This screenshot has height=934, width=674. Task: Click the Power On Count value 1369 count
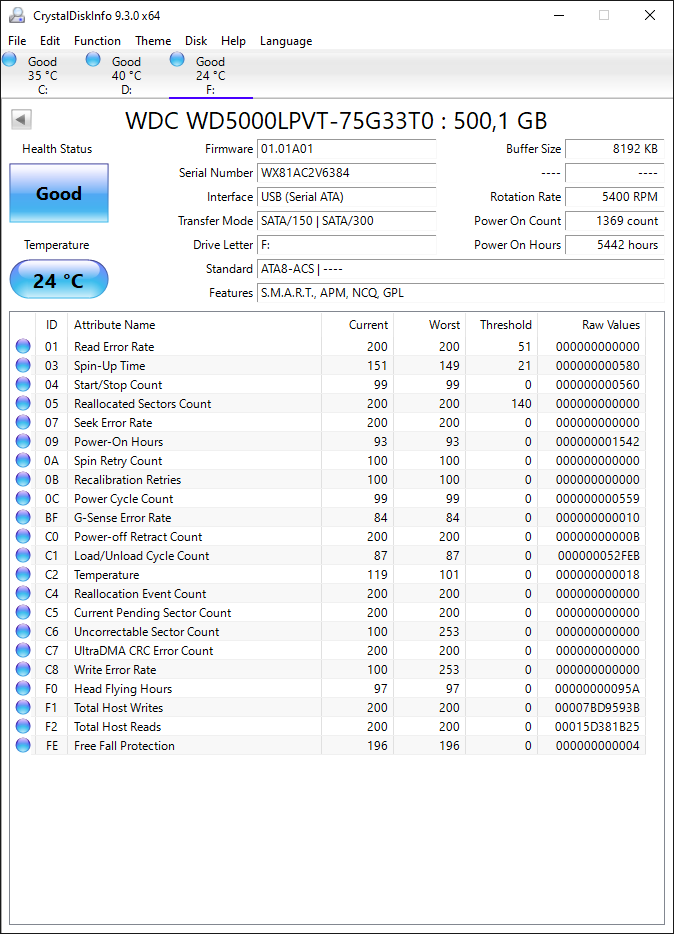pos(614,221)
